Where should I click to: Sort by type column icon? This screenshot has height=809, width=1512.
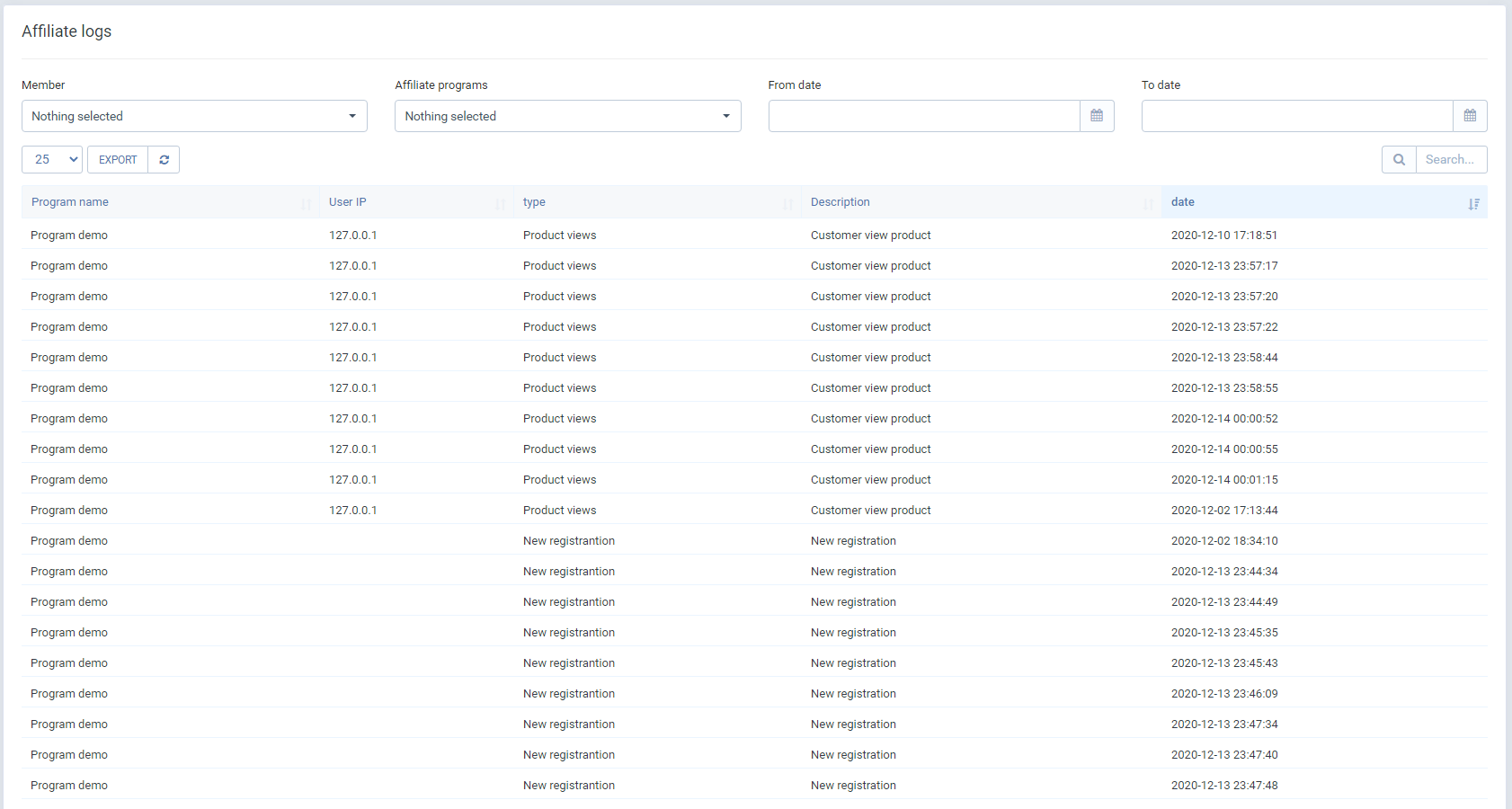(787, 204)
